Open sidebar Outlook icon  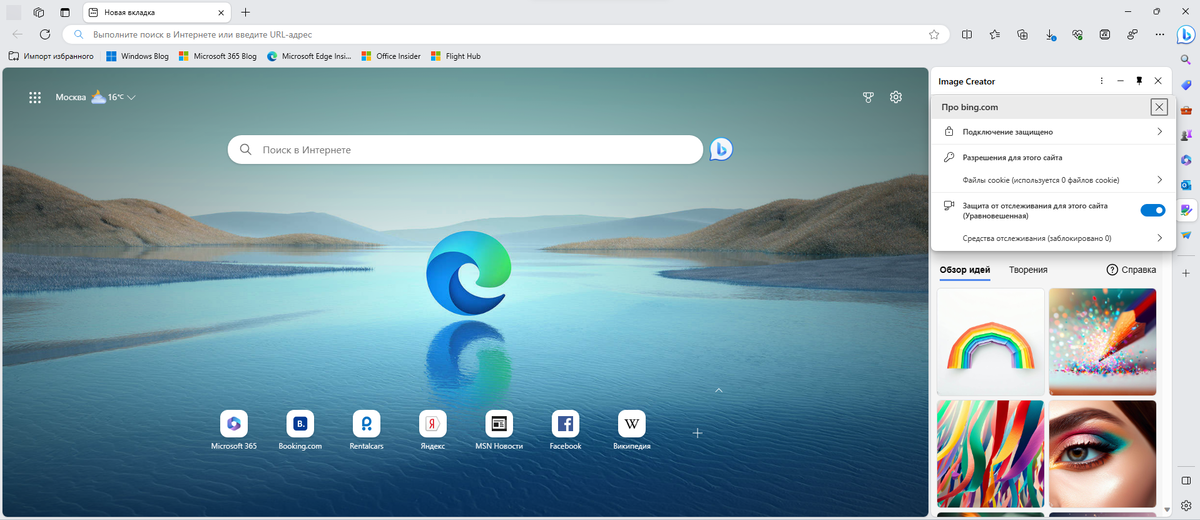1186,185
